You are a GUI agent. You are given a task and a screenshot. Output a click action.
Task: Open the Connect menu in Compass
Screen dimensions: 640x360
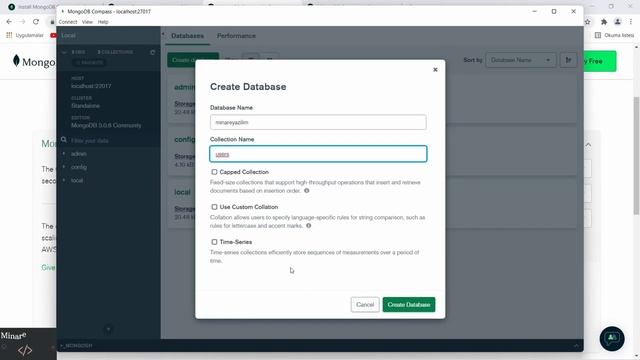pos(68,22)
